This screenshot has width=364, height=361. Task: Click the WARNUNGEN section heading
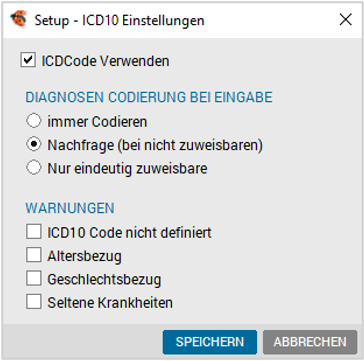(x=70, y=208)
